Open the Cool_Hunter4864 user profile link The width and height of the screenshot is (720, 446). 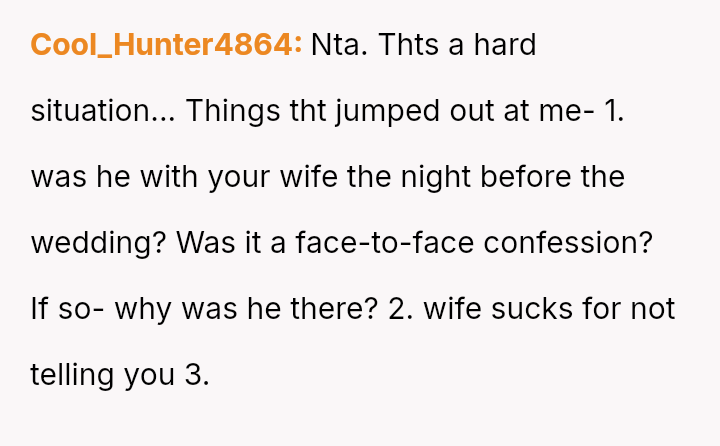(x=166, y=45)
